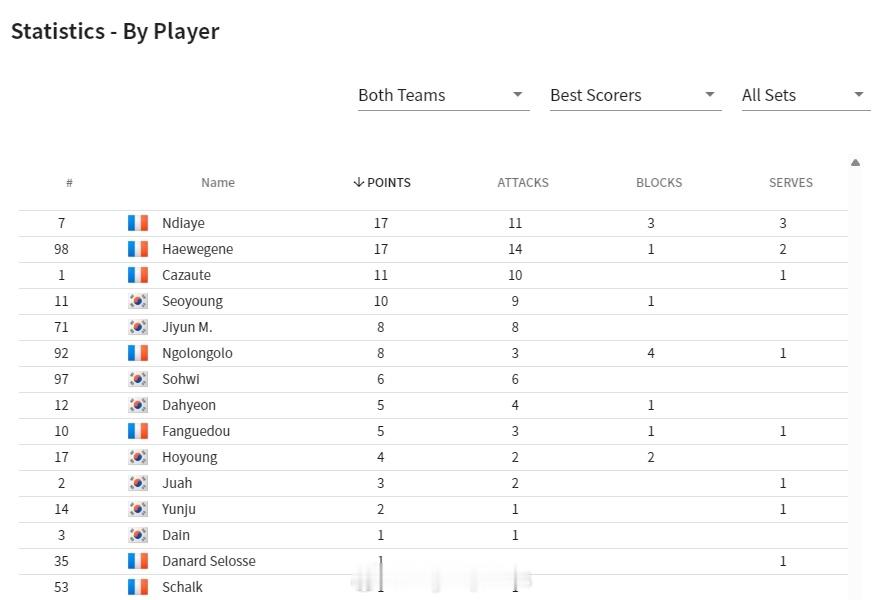Sort by the Name column header

(218, 182)
